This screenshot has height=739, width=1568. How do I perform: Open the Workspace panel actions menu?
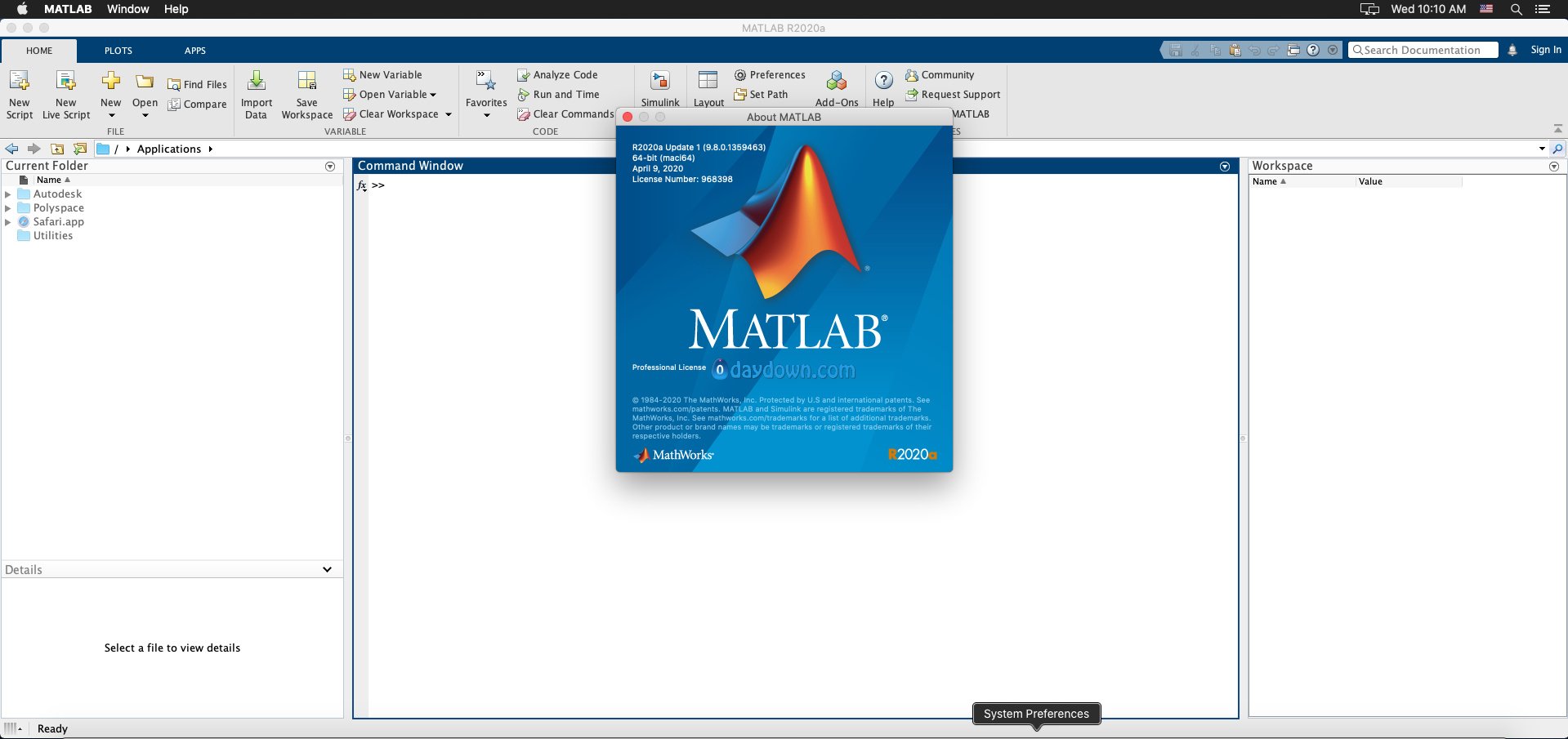(x=1554, y=167)
